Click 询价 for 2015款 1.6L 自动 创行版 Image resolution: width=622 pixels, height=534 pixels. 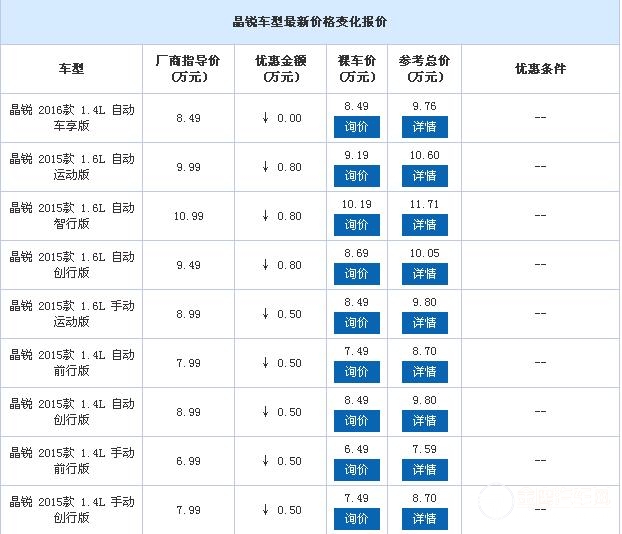point(356,274)
